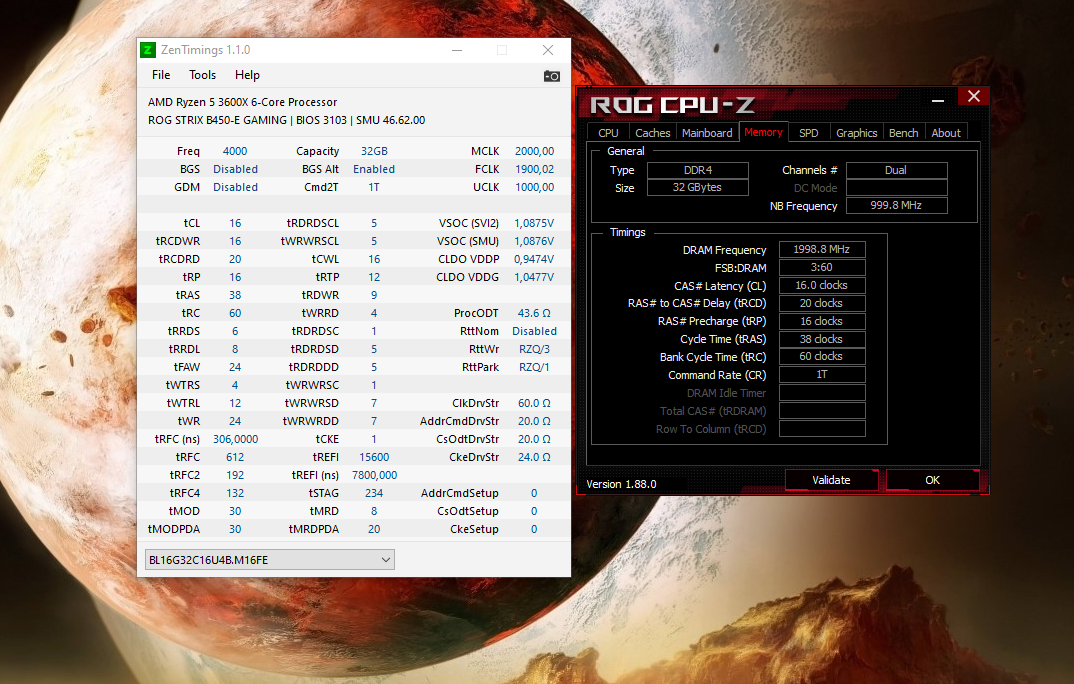This screenshot has width=1074, height=684.
Task: Close the ROG CPU-Z window
Action: [973, 97]
